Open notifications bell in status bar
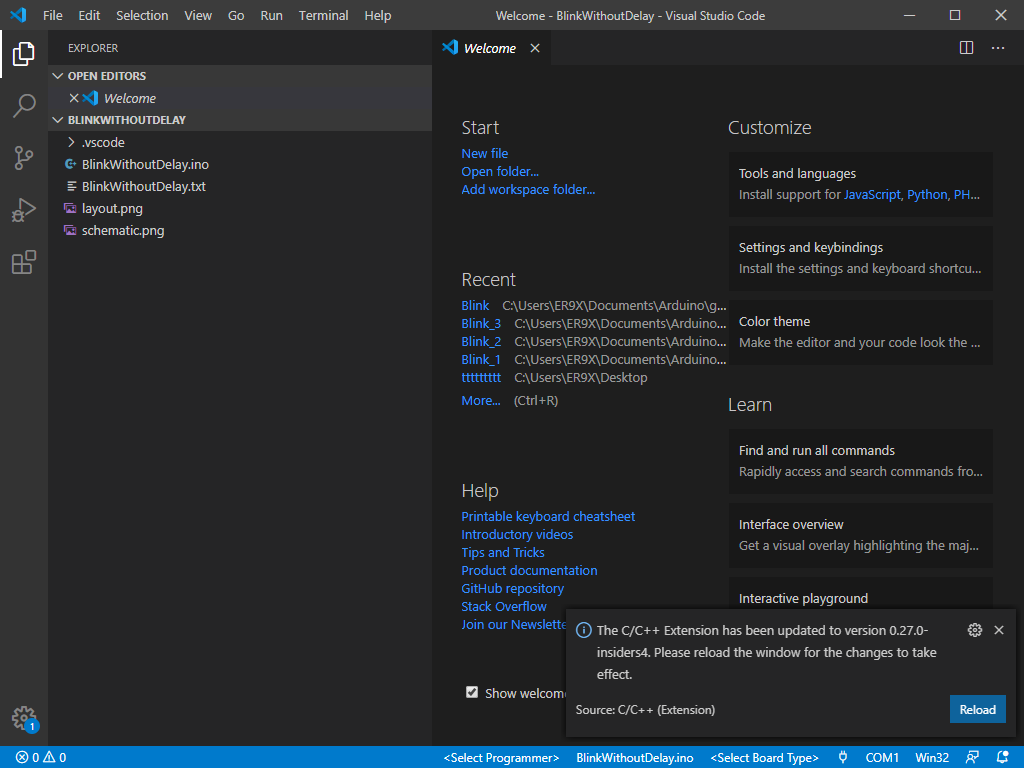The width and height of the screenshot is (1024, 768). [1002, 758]
